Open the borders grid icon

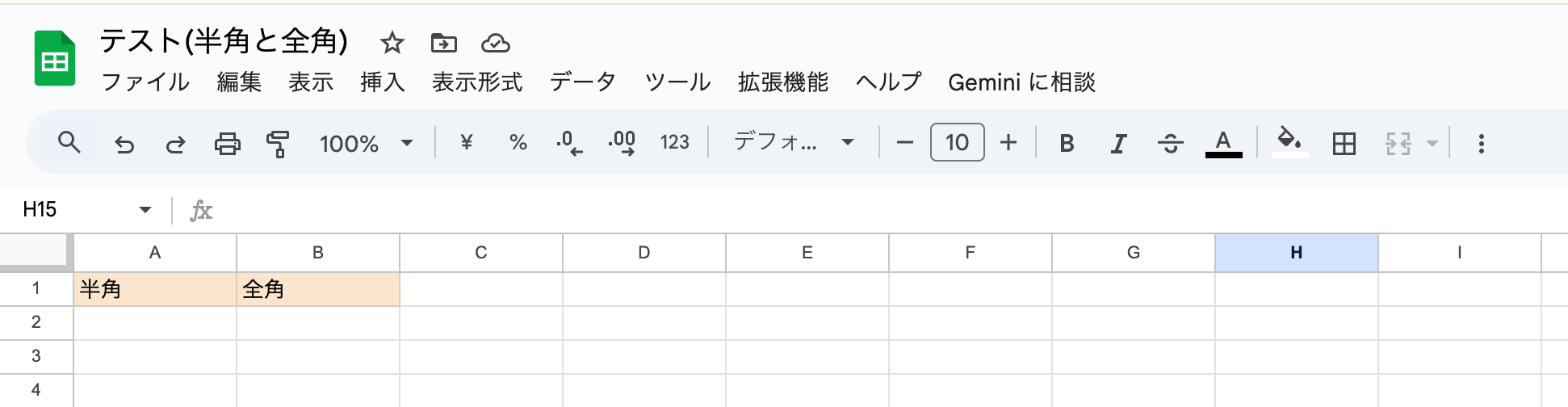coord(1344,144)
